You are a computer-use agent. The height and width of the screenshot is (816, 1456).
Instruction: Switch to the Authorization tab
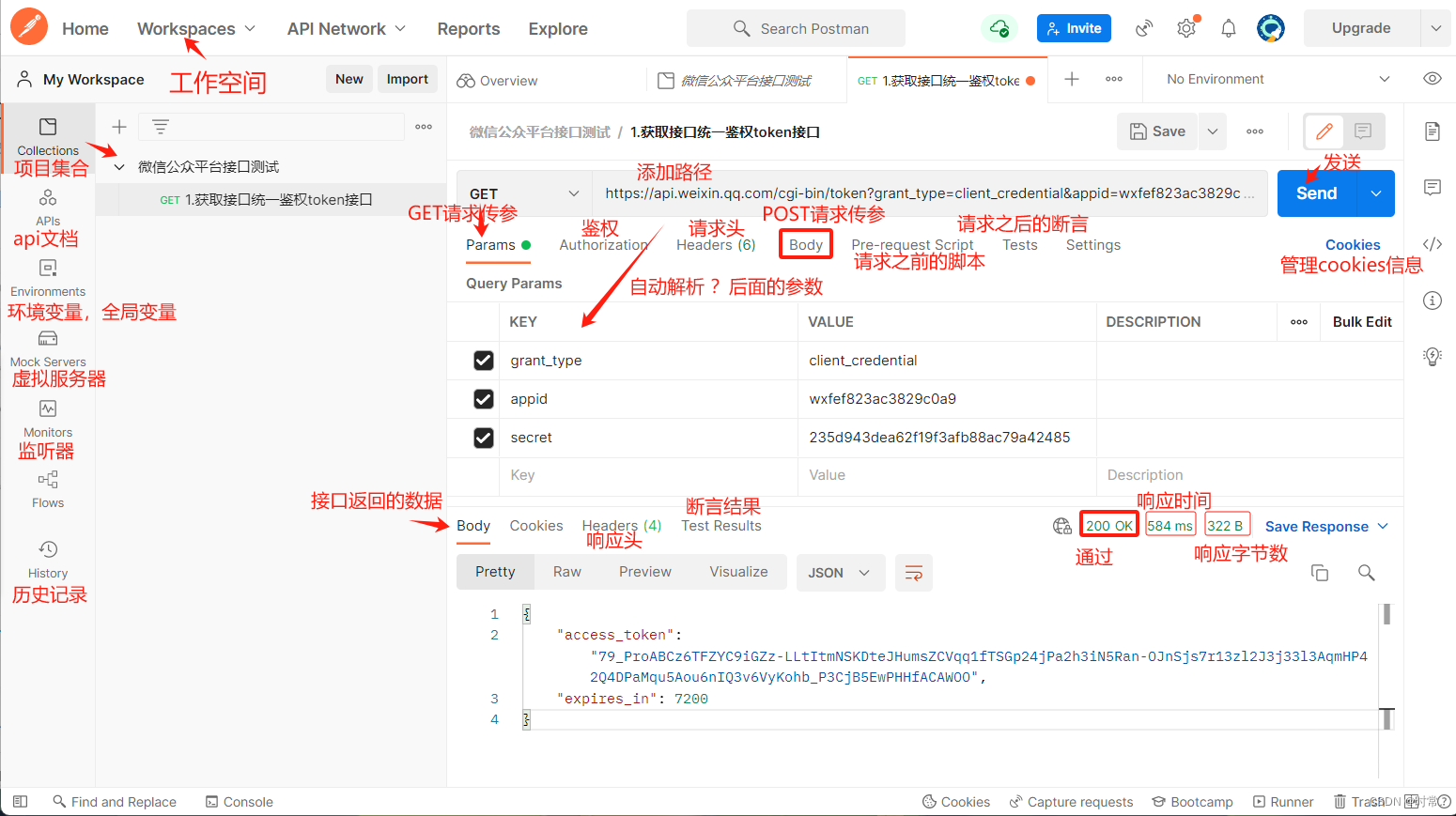[603, 245]
